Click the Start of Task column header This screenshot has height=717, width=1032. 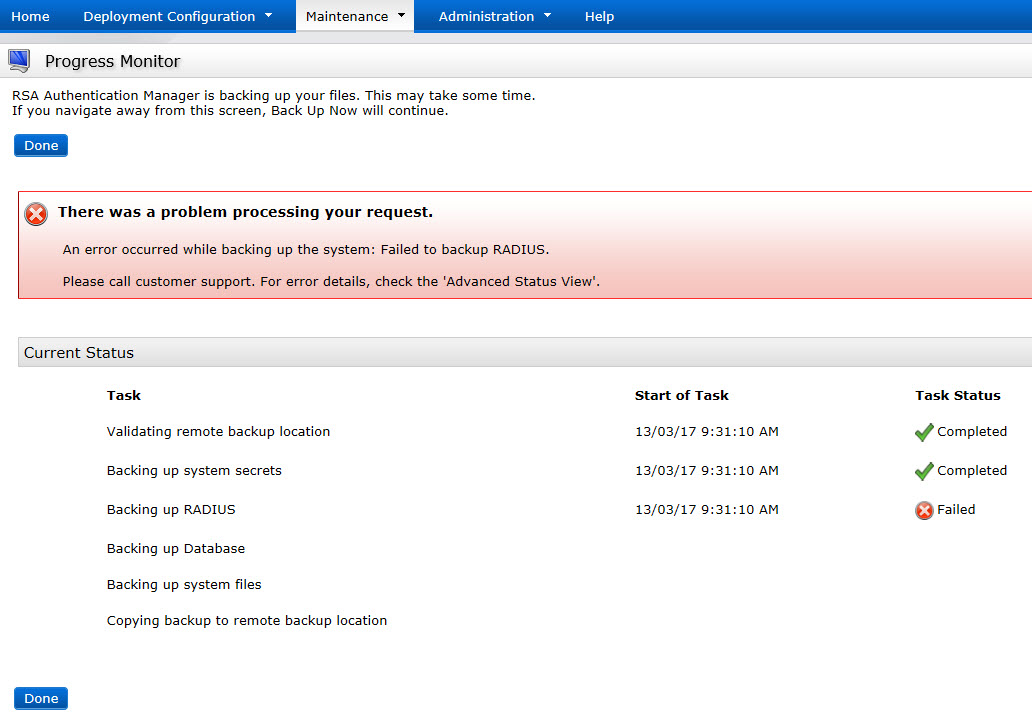coord(681,395)
